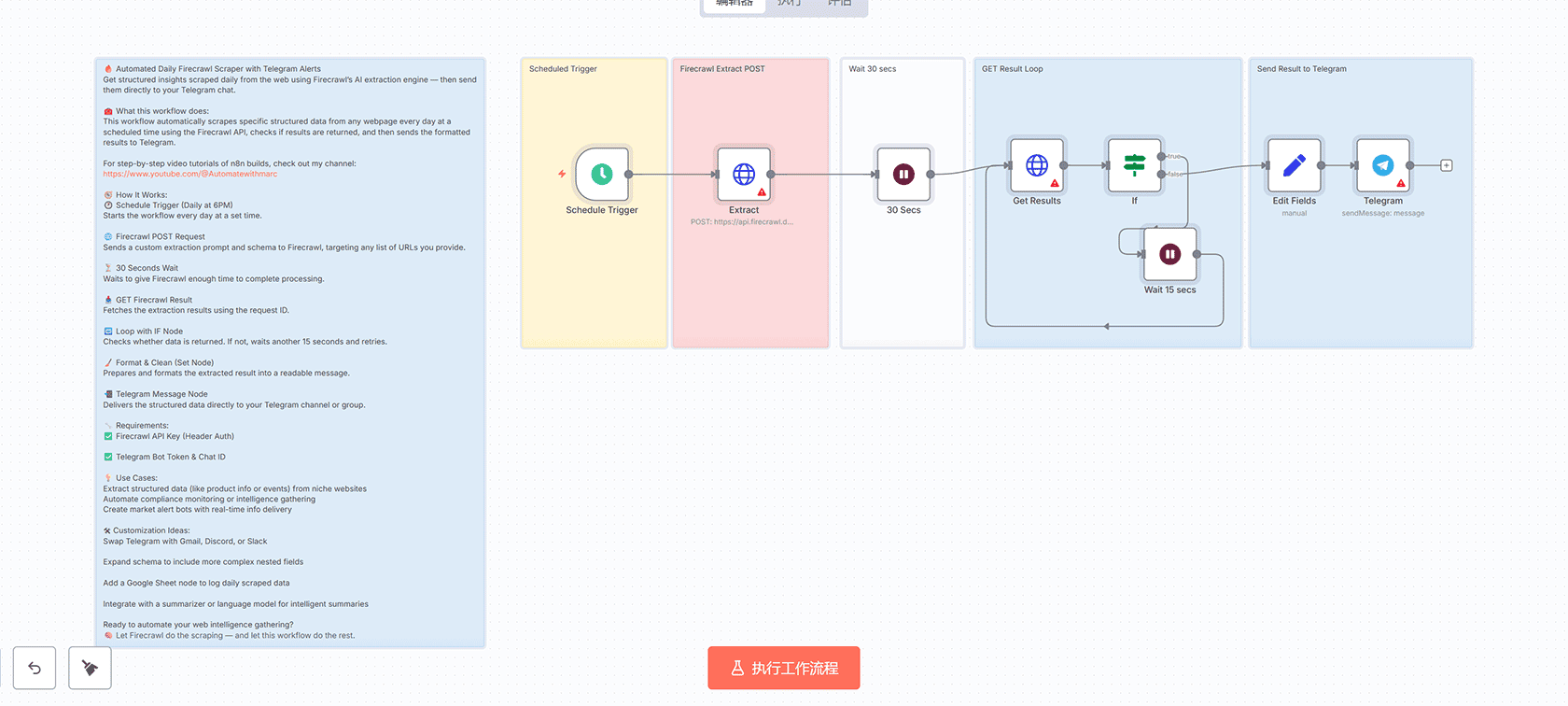The width and height of the screenshot is (1568, 706).
Task: Add a node after Telegram with plus
Action: 1446,165
